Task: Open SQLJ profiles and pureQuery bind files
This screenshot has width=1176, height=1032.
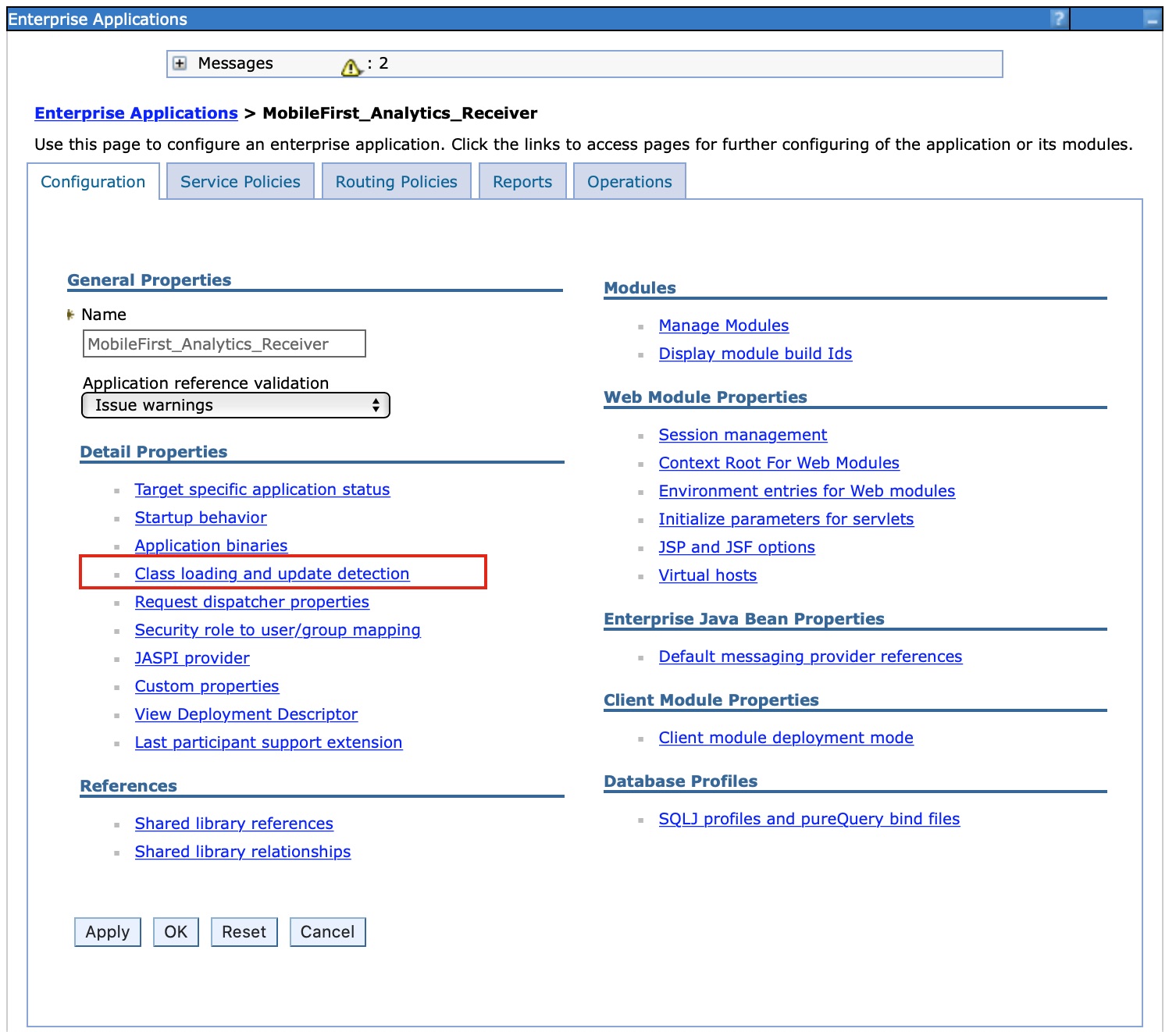Action: (809, 819)
